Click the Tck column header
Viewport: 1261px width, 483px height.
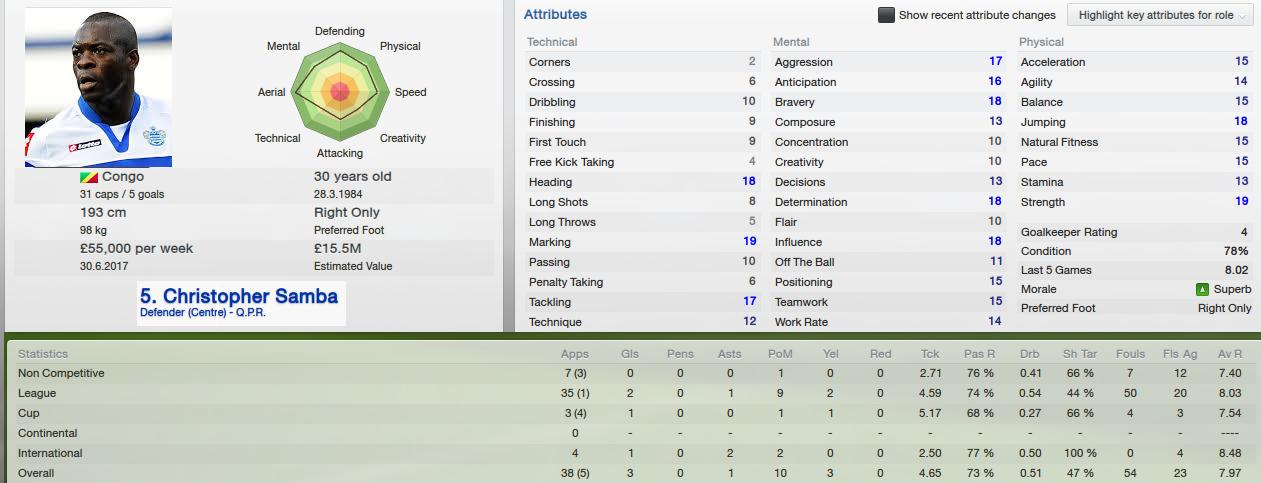coord(930,354)
